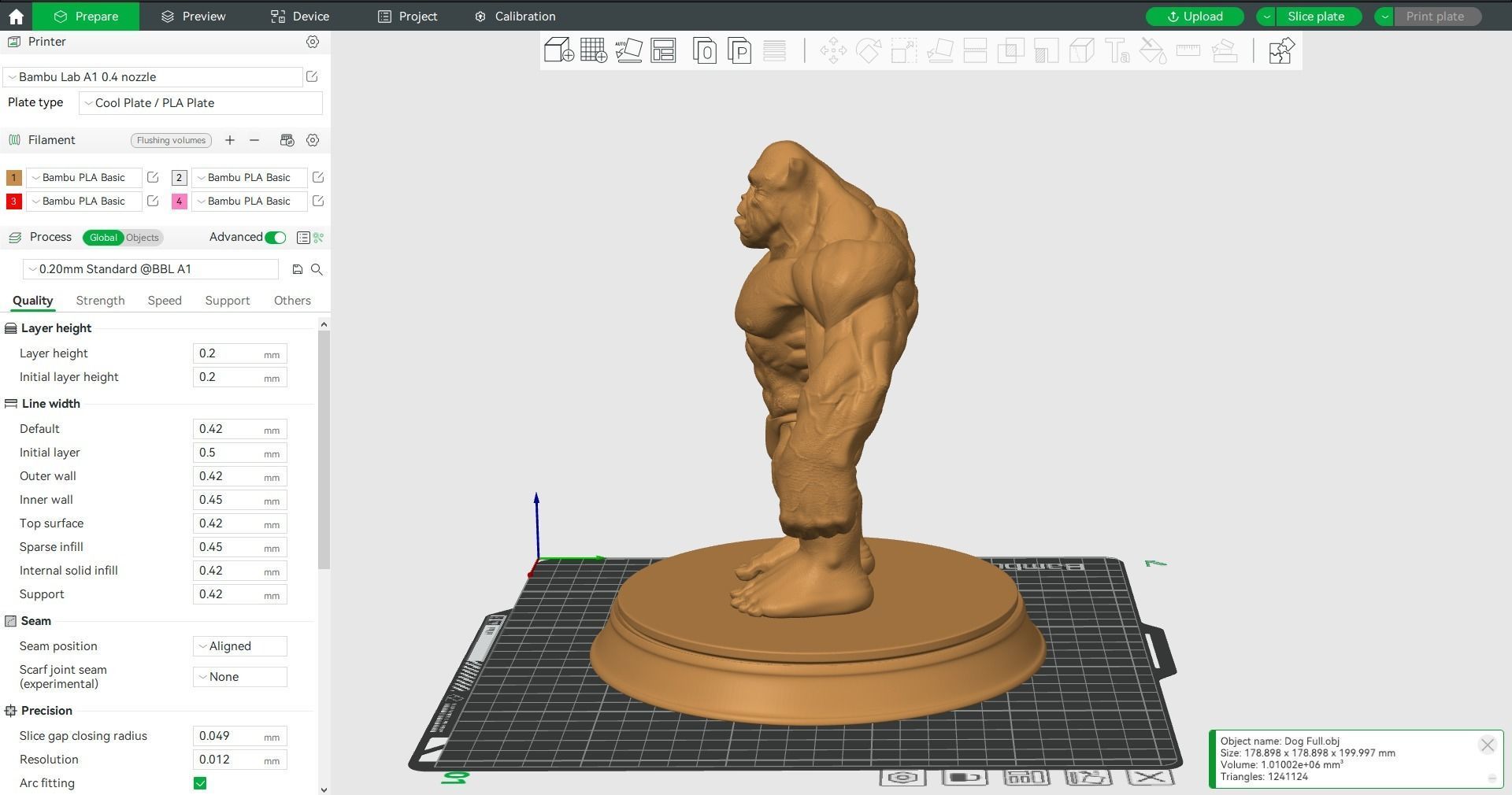The height and width of the screenshot is (795, 1512).
Task: Click the Flushing volumes button
Action: click(x=171, y=140)
